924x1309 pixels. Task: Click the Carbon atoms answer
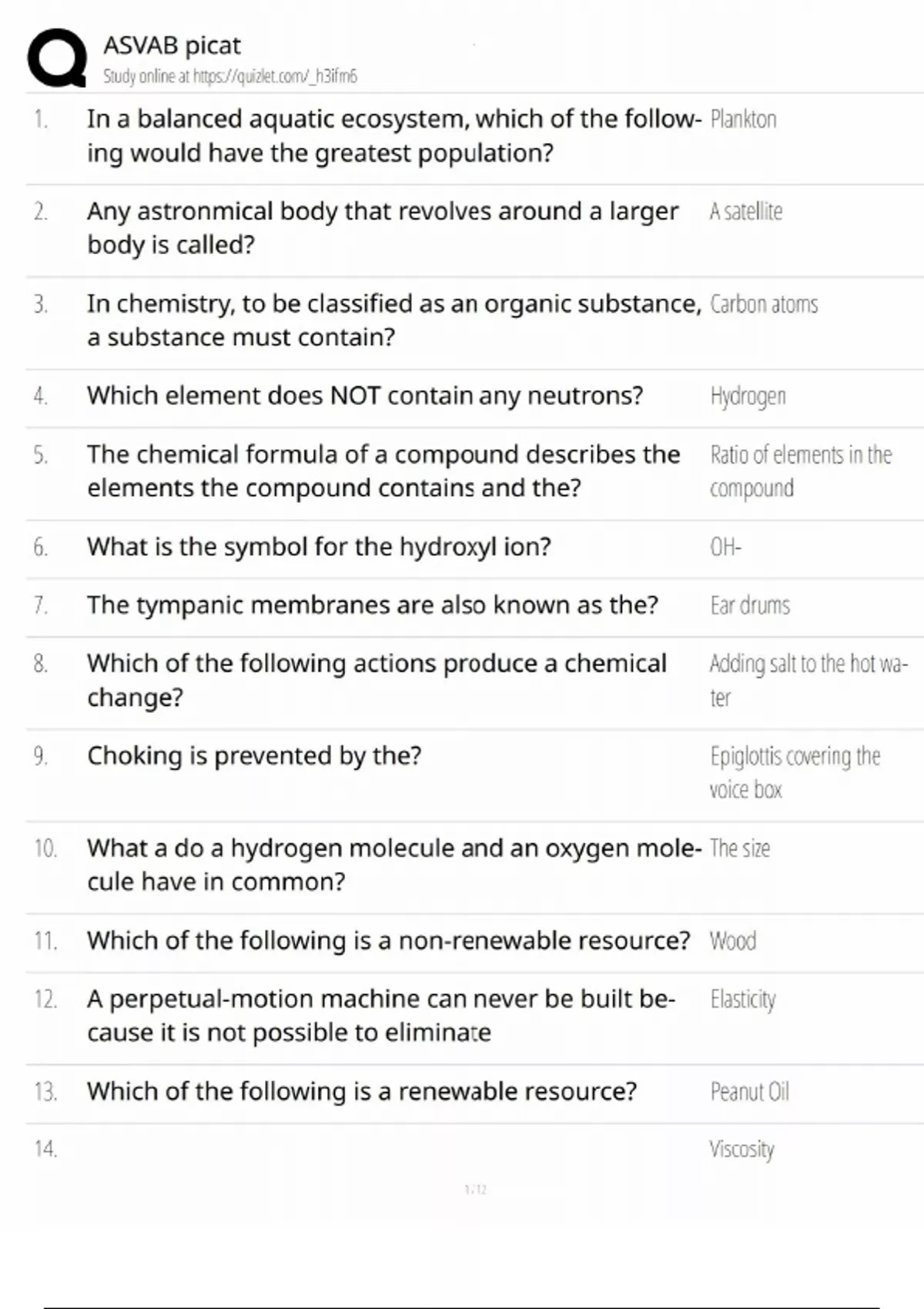(x=764, y=304)
